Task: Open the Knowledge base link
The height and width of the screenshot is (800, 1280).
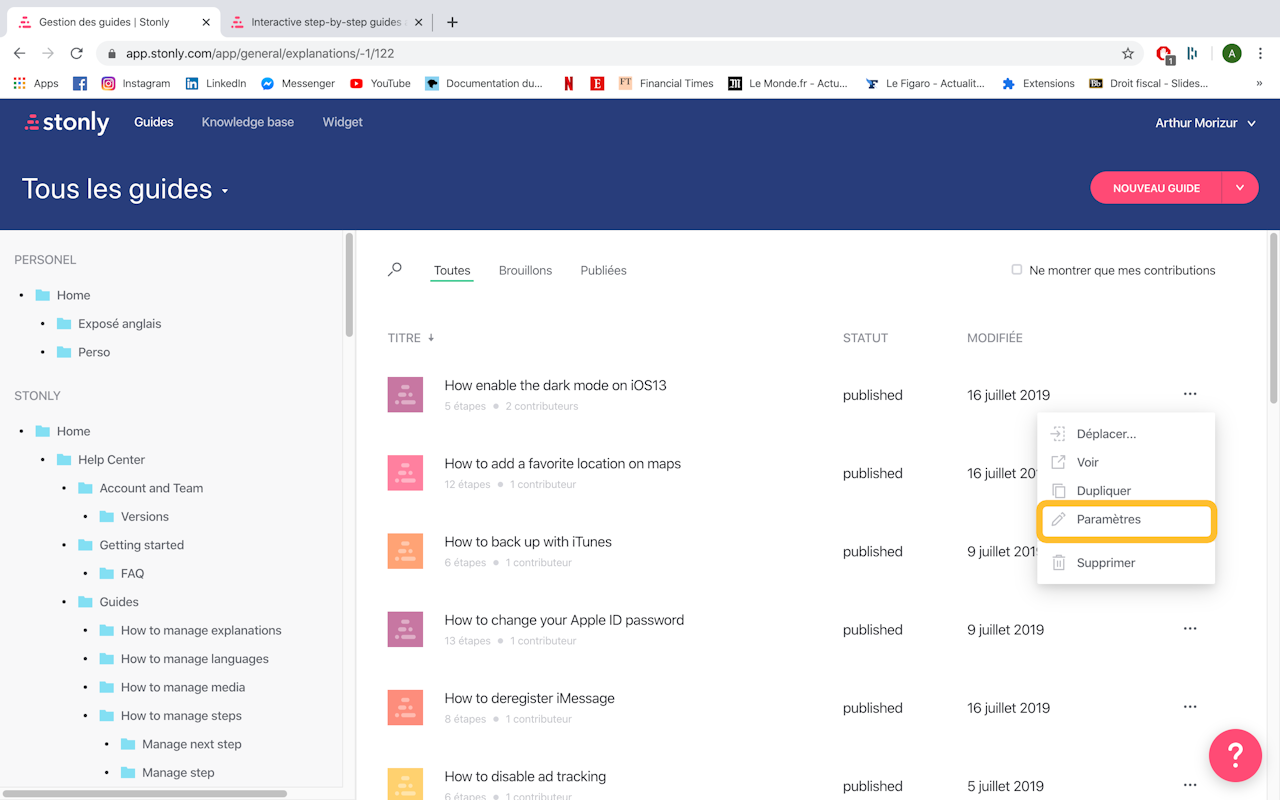Action: [x=247, y=122]
